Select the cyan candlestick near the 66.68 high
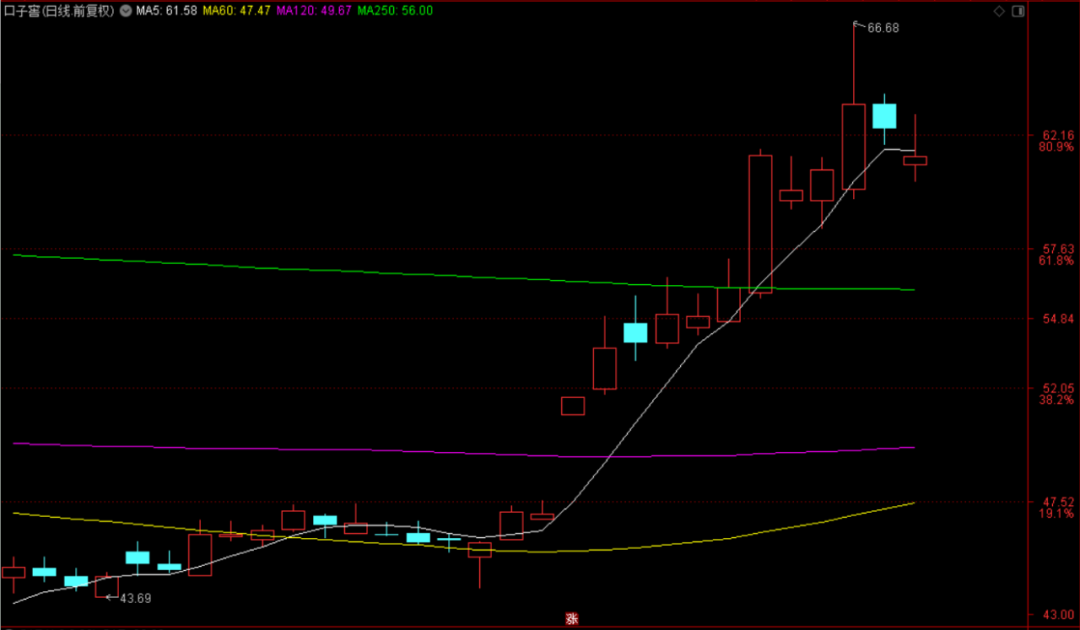The image size is (1080, 630). coord(884,116)
